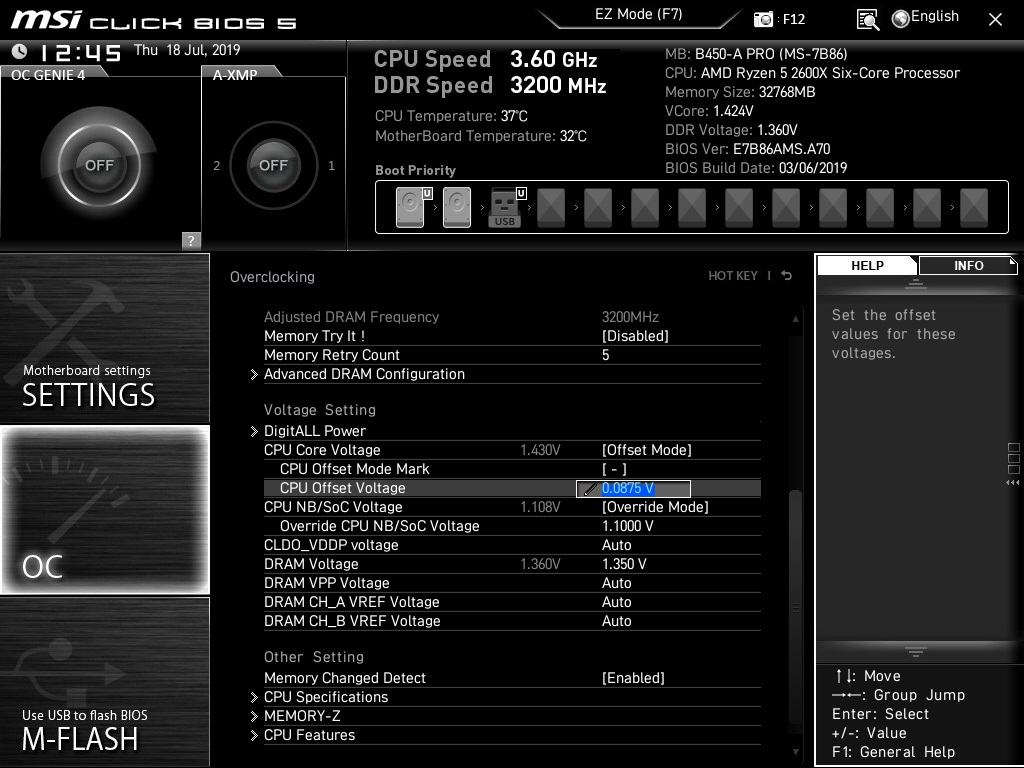Click the date Thu 18 Jul, 2019
Image resolution: width=1024 pixels, height=768 pixels.
(187, 50)
